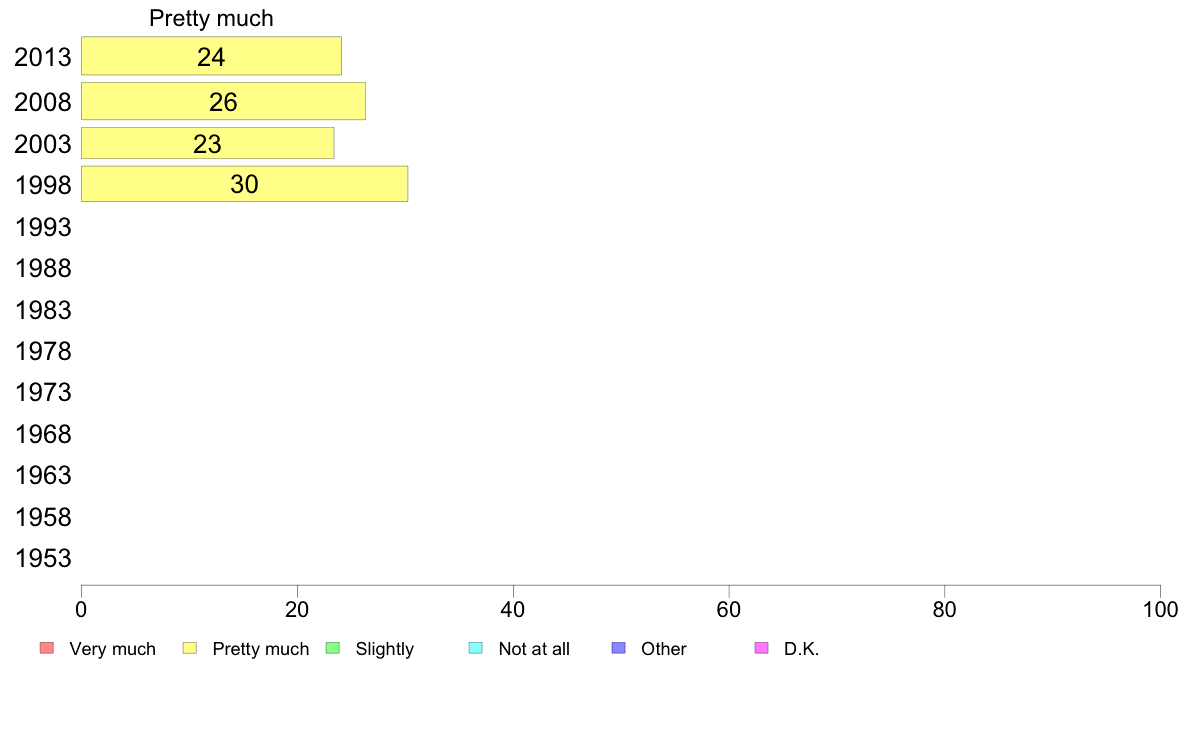Click the Very much red legend swatch
This screenshot has width=1188, height=736.
click(47, 648)
